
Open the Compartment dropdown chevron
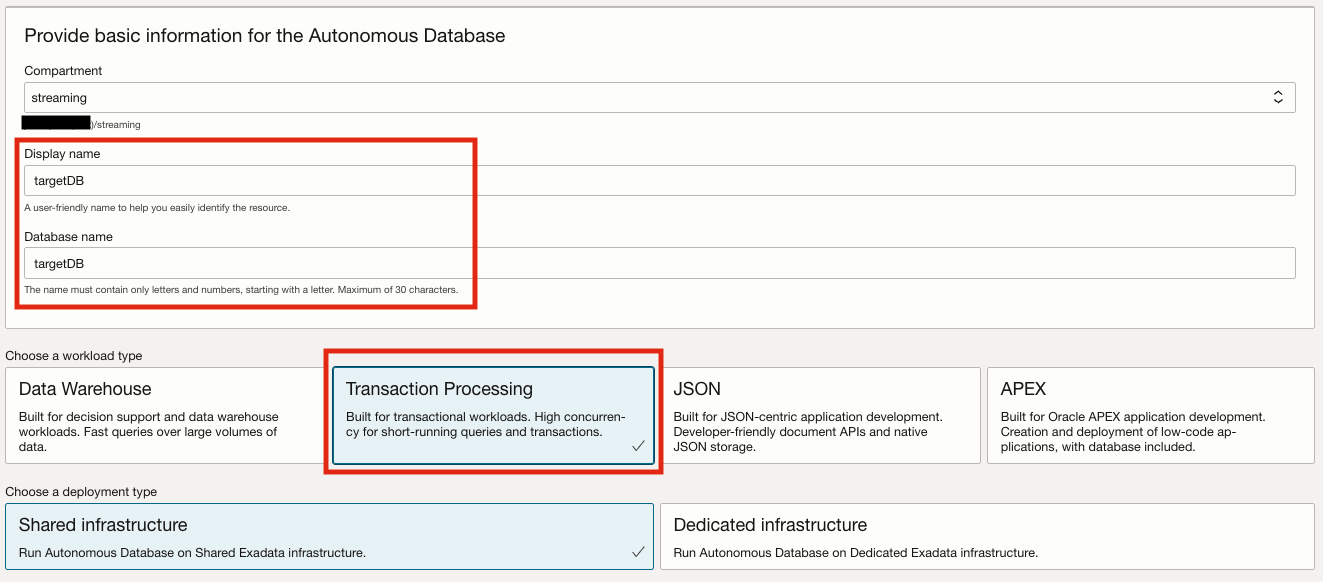(x=1277, y=97)
